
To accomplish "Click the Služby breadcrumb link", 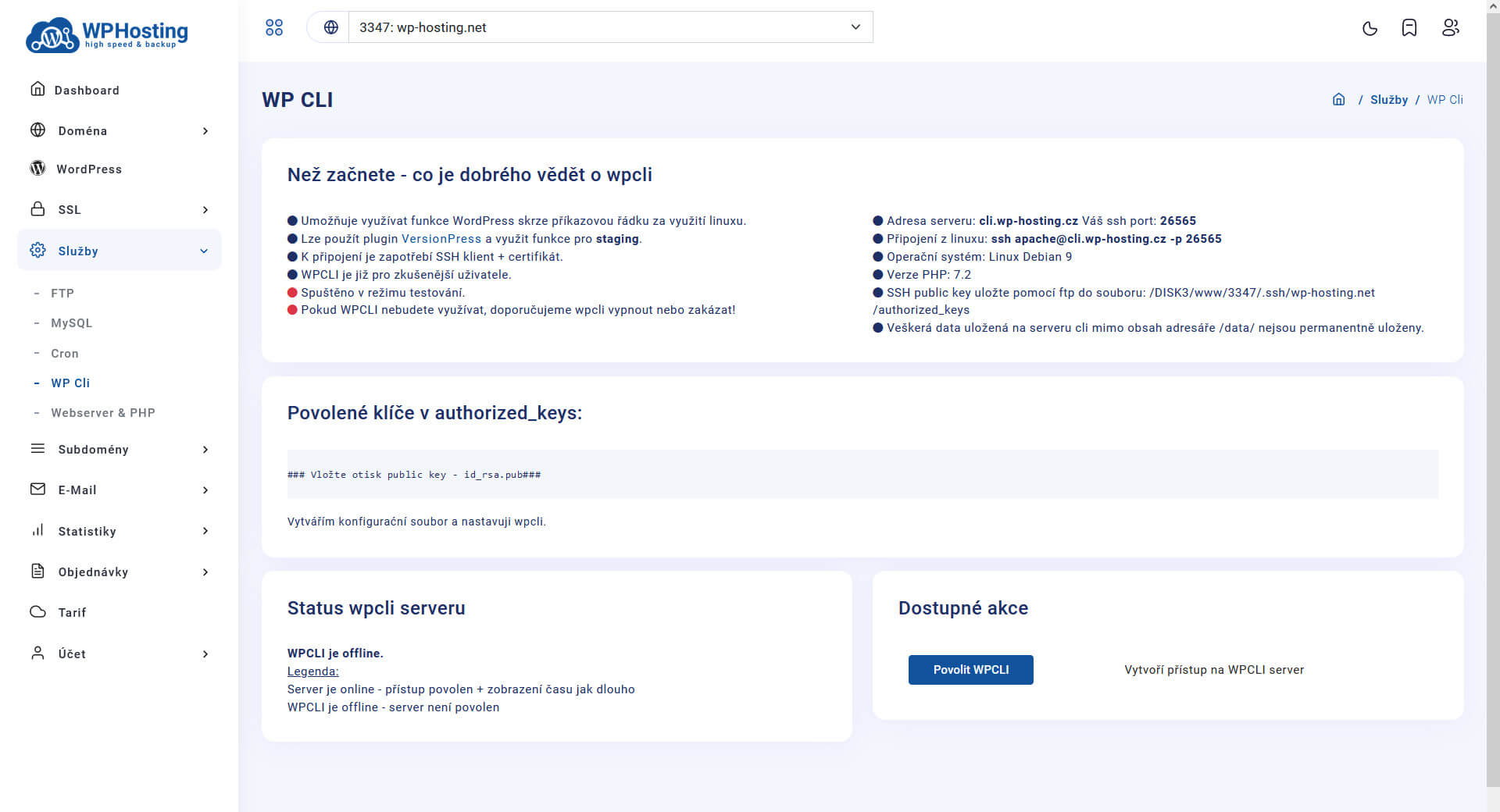I will (x=1389, y=100).
